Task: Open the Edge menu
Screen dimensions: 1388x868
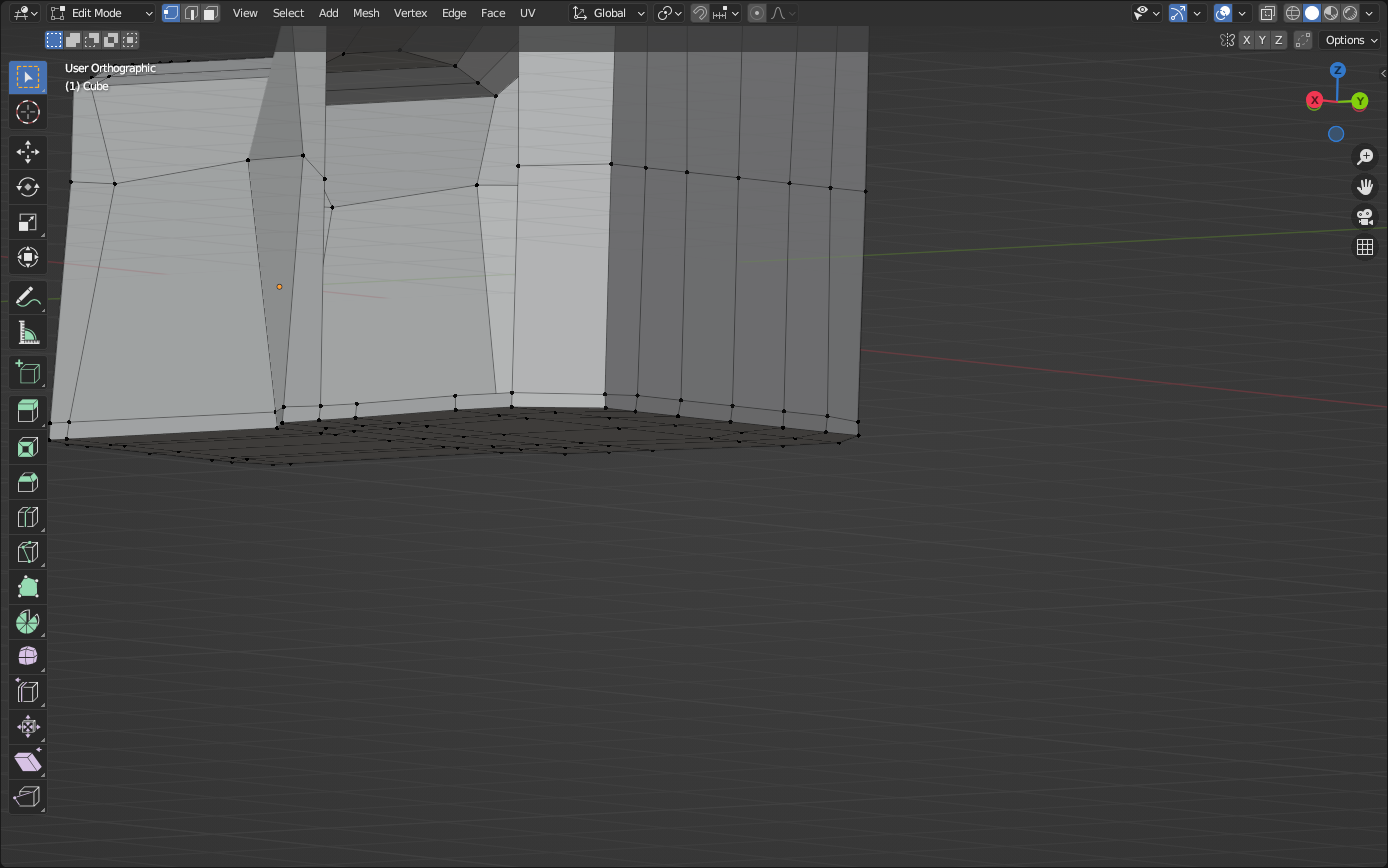Action: 454,13
